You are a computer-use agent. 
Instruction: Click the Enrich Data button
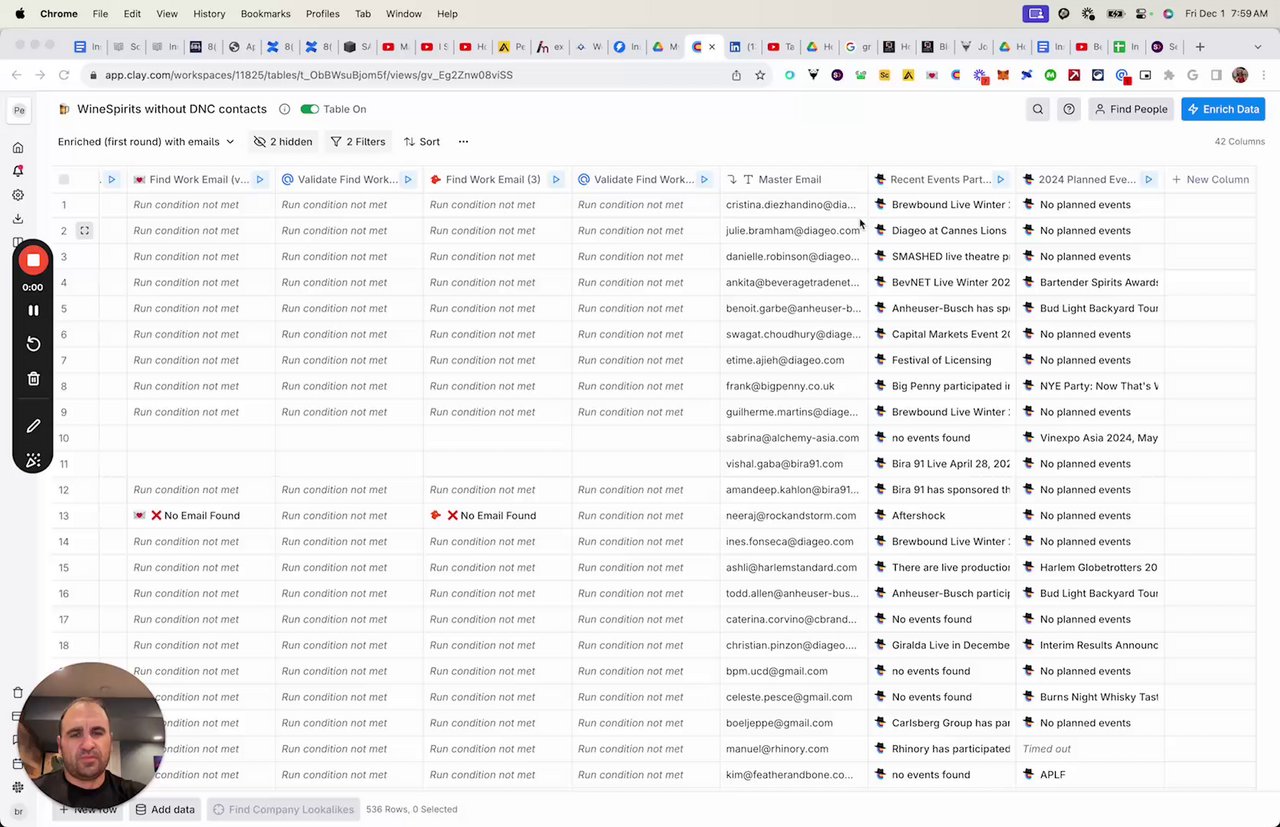coord(1223,109)
